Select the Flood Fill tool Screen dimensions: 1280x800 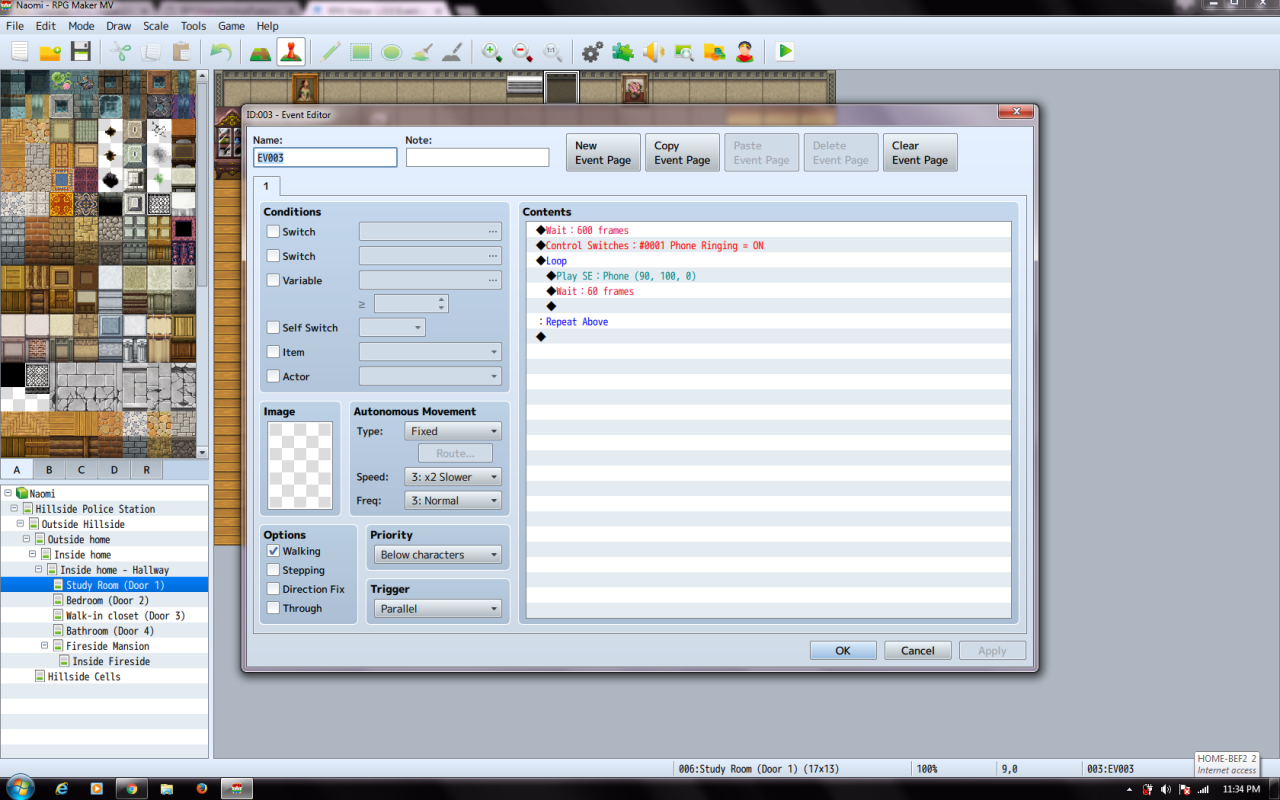tap(421, 52)
